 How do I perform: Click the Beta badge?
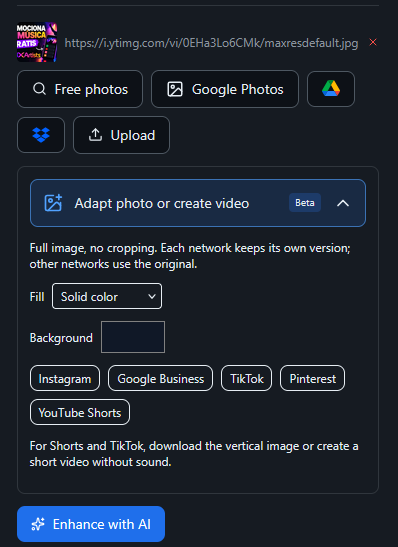tap(305, 203)
